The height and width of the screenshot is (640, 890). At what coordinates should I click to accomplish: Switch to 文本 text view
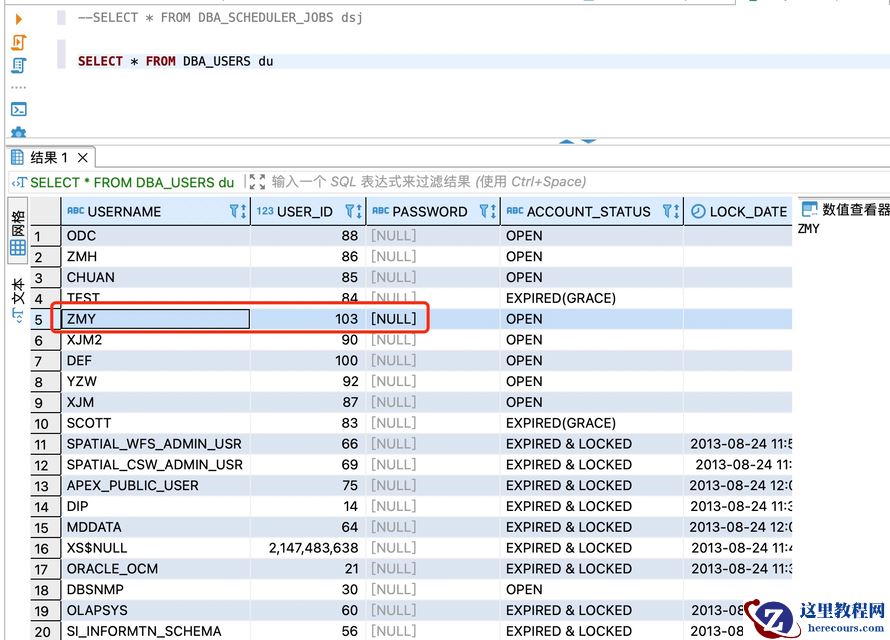click(x=18, y=297)
